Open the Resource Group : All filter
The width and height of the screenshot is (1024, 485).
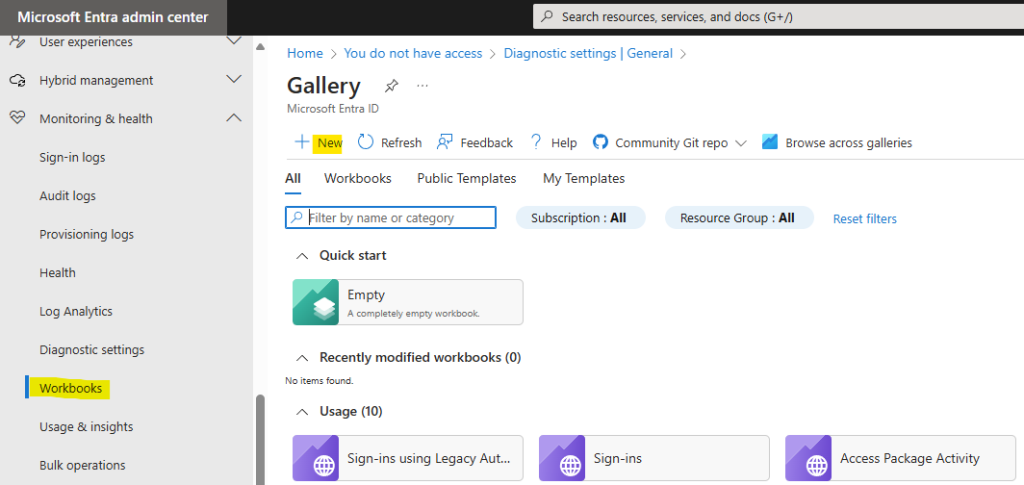(739, 218)
